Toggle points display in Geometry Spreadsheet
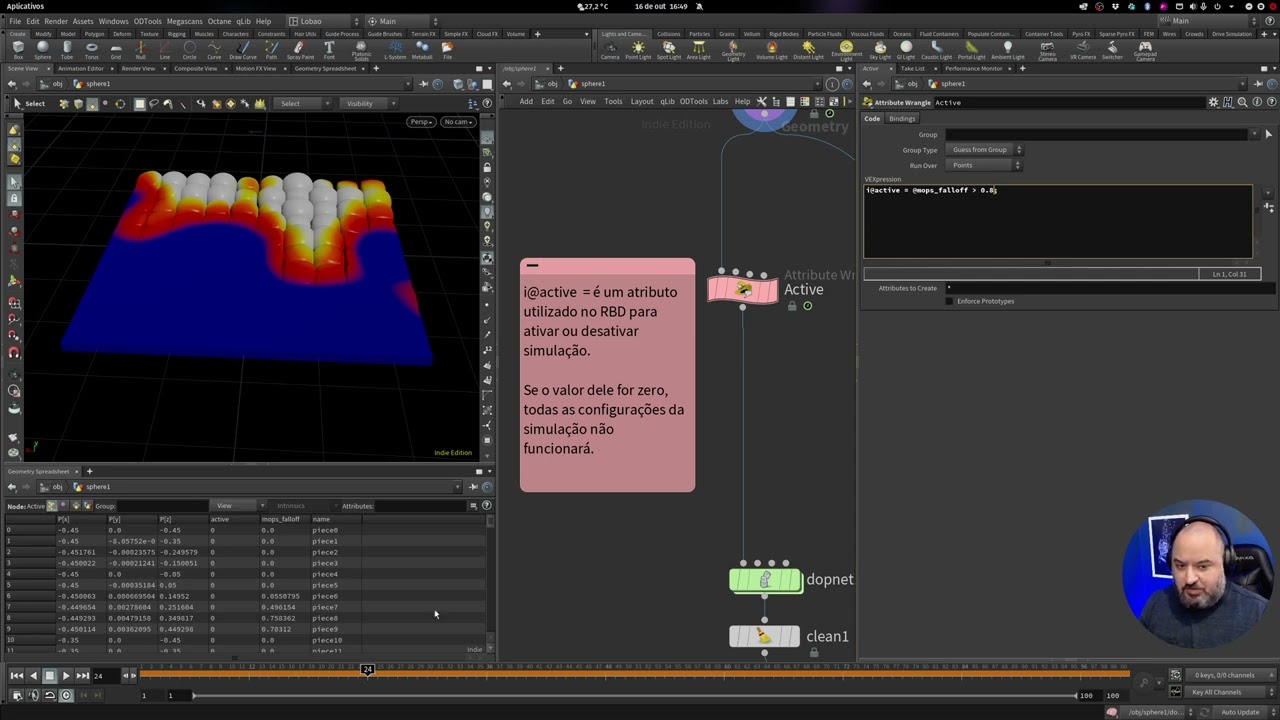The height and width of the screenshot is (720, 1280). tap(52, 506)
